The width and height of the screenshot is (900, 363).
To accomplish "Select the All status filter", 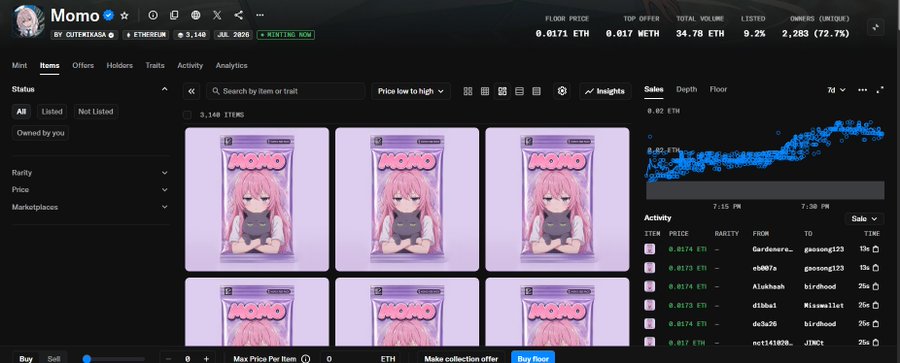I will coord(21,111).
